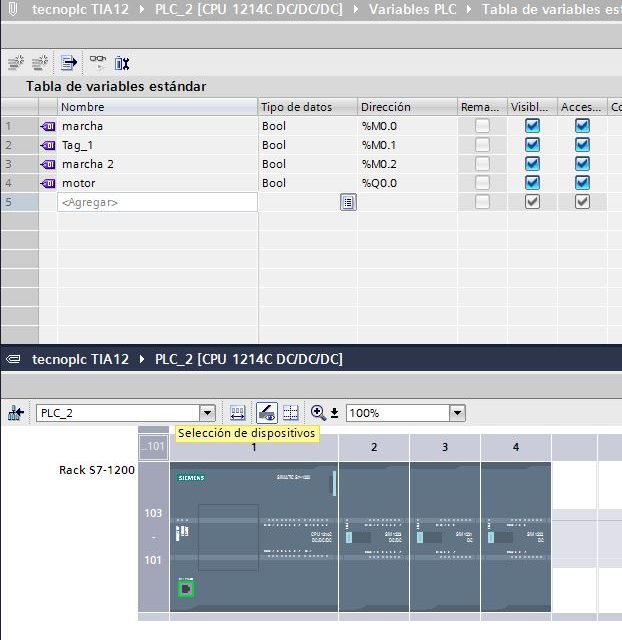
Task: Select row number 3 header
Action: [x=9, y=164]
